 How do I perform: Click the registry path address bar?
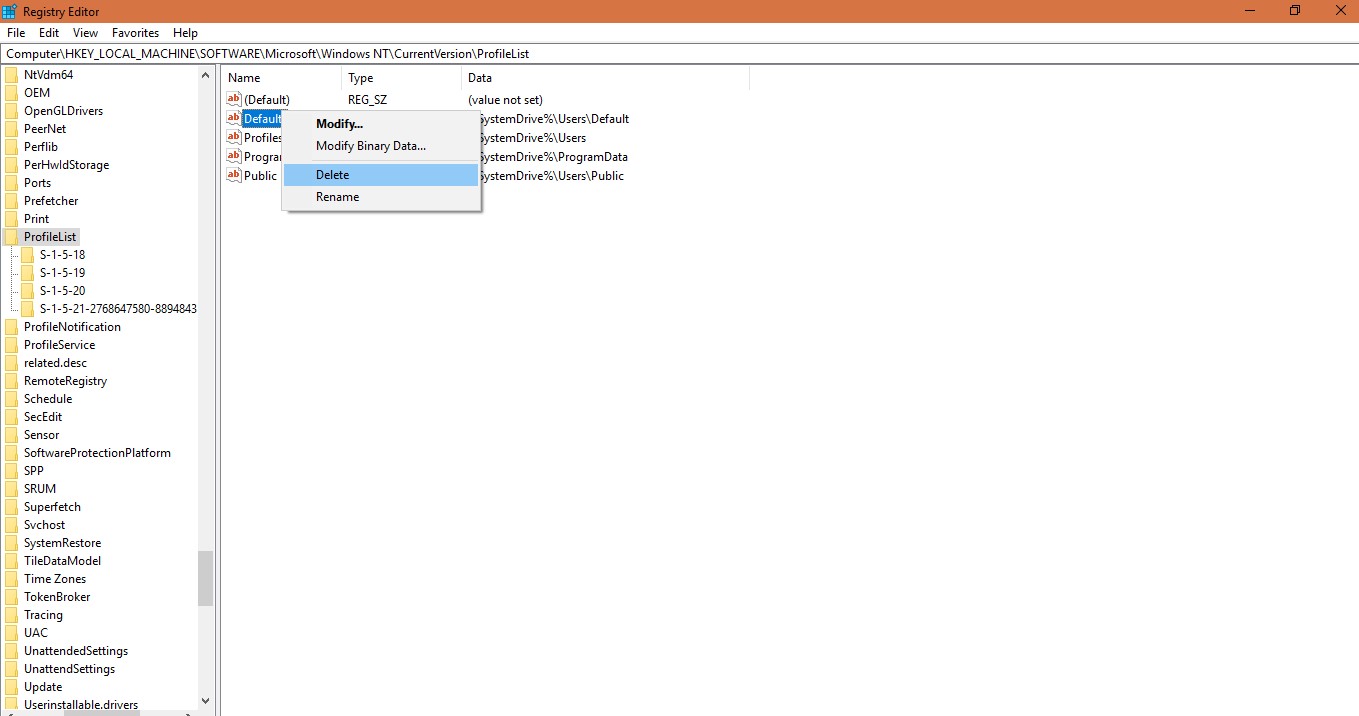click(x=300, y=53)
